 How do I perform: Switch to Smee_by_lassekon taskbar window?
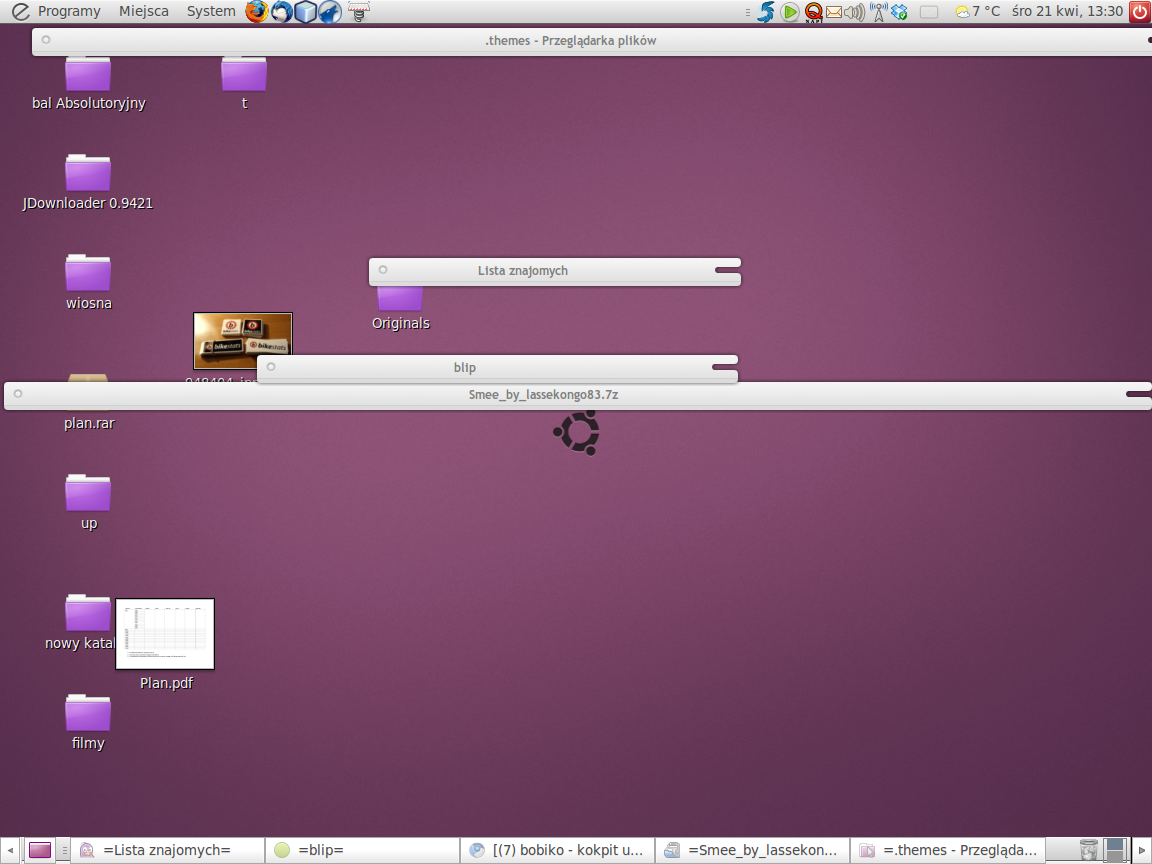[x=752, y=850]
